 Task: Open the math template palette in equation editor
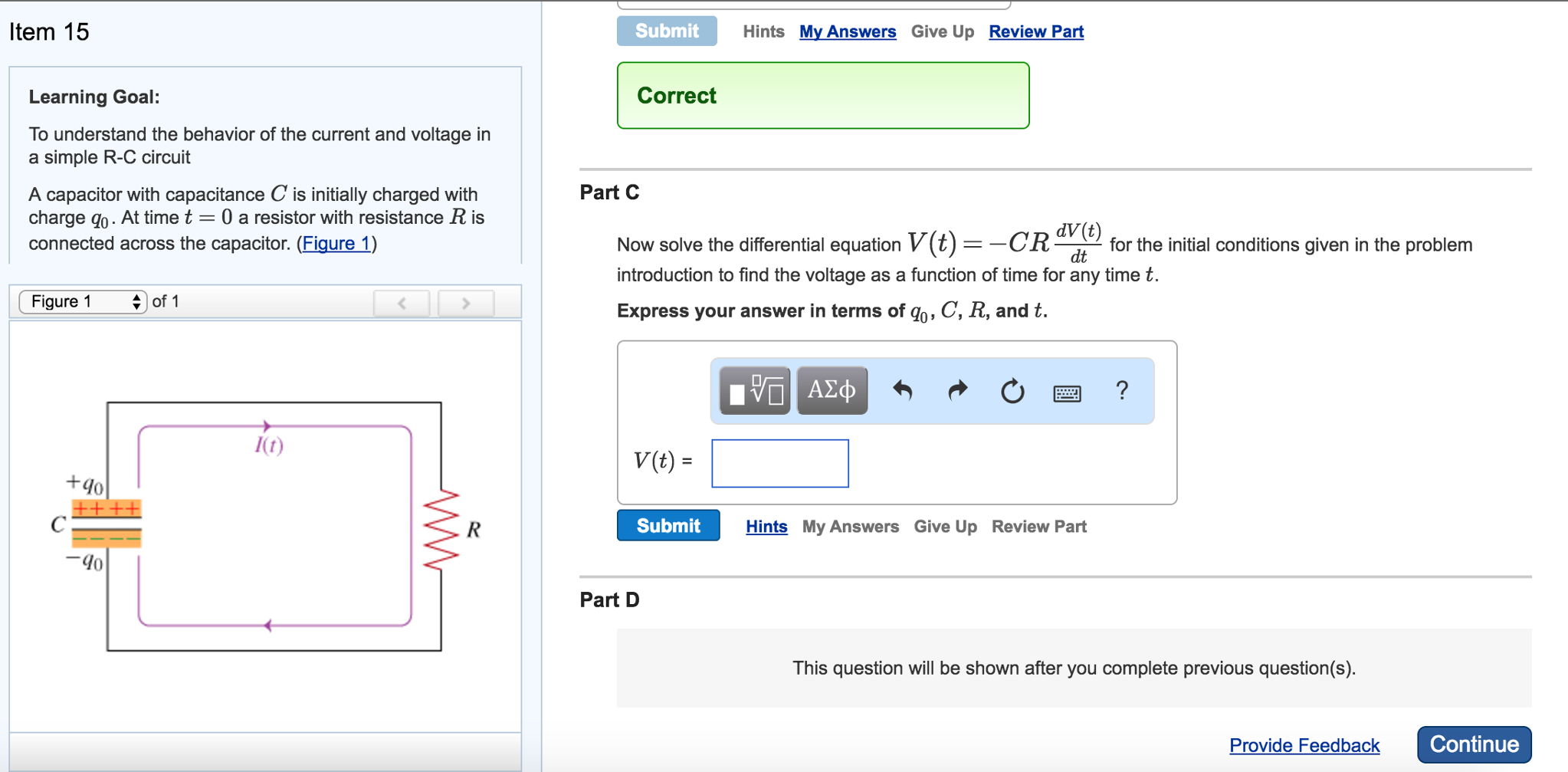point(753,391)
